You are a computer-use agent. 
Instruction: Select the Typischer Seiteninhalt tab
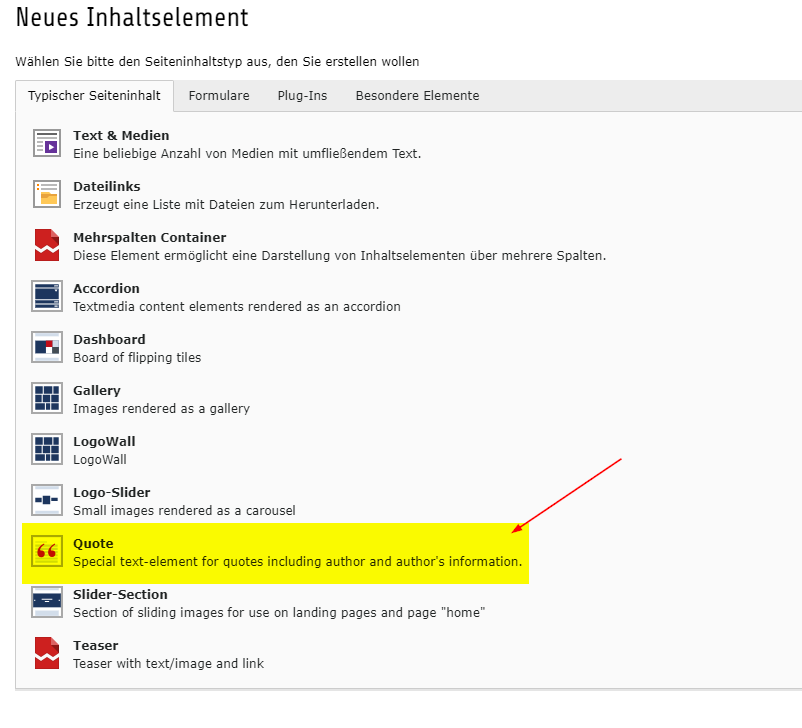94,96
